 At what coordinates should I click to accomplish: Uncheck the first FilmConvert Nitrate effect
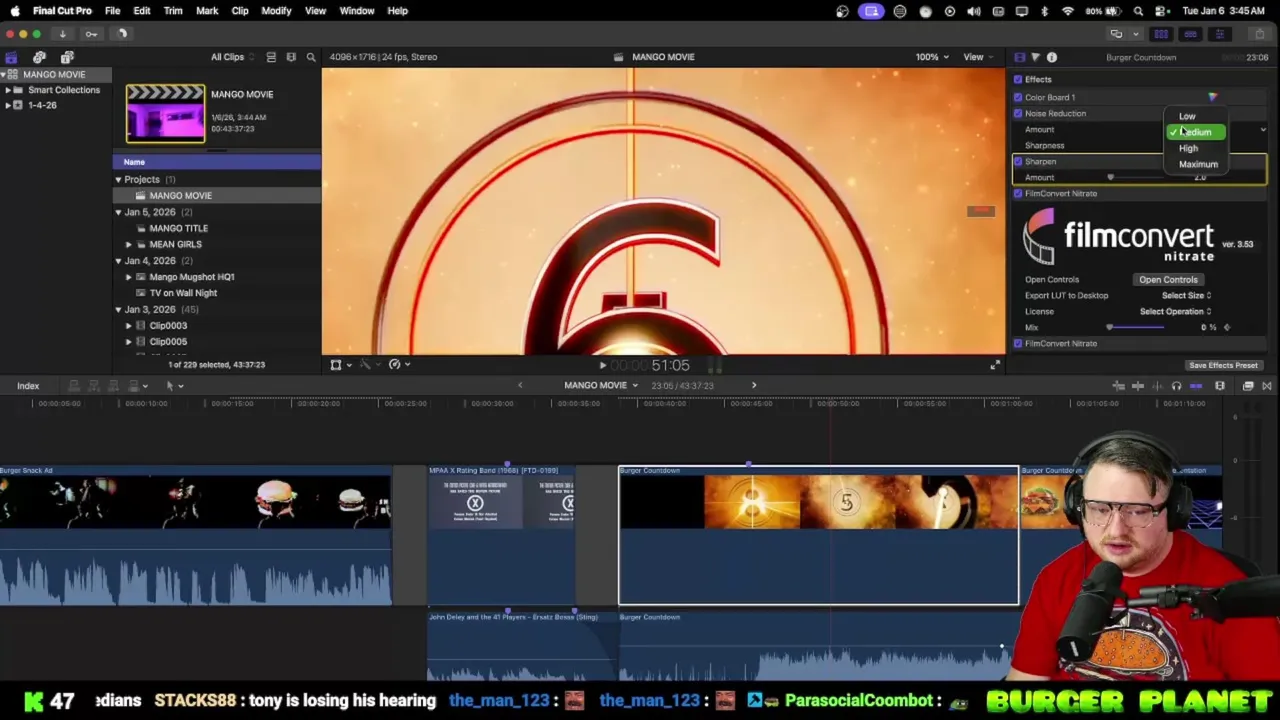pos(1018,193)
